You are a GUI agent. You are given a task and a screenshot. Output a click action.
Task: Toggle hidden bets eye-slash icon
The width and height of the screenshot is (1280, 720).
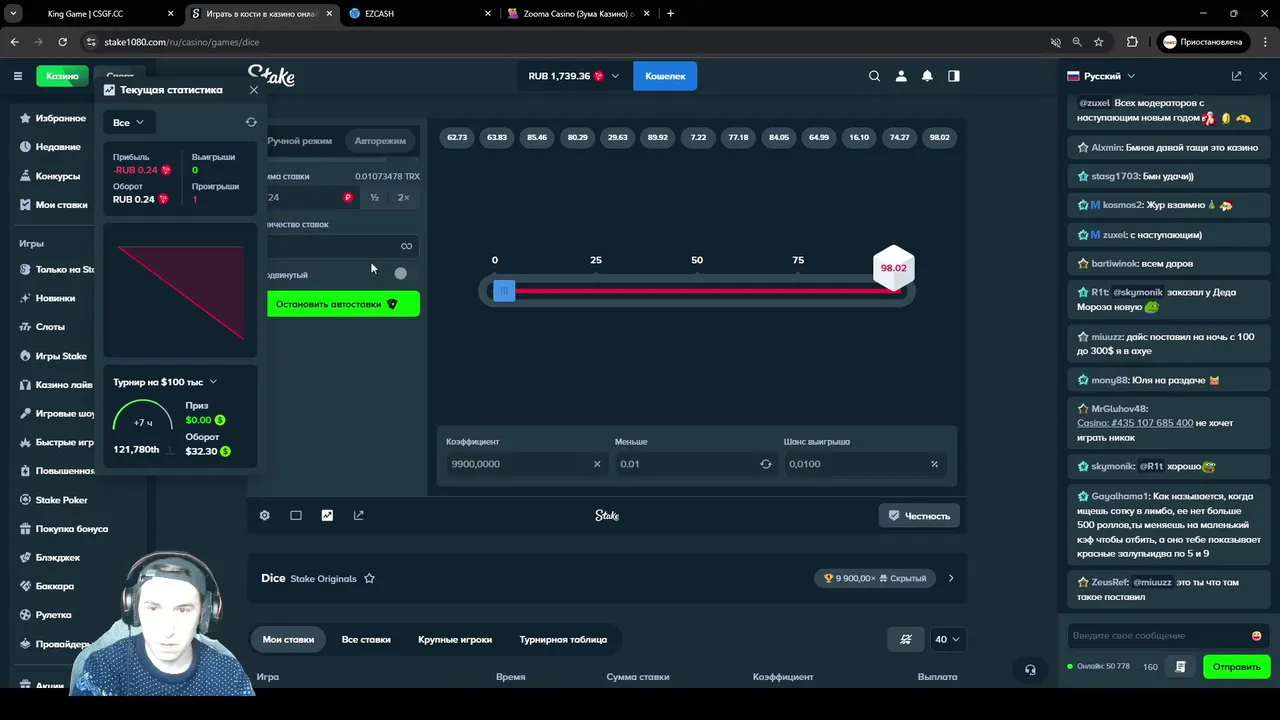(906, 639)
